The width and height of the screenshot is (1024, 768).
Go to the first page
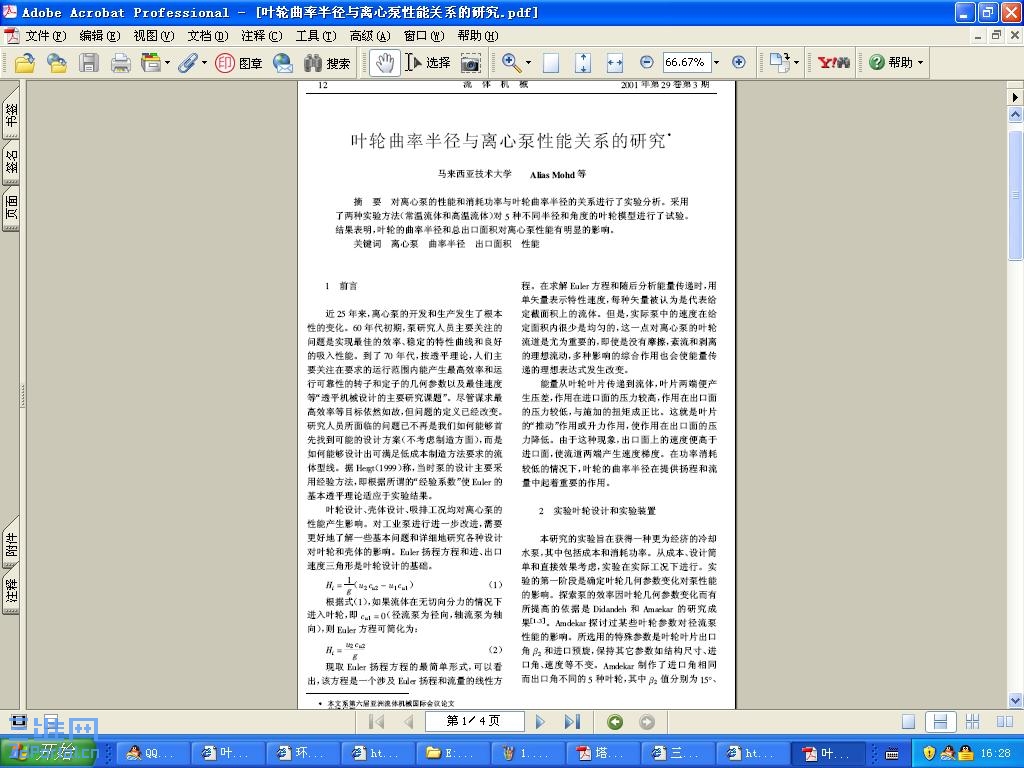tap(376, 722)
